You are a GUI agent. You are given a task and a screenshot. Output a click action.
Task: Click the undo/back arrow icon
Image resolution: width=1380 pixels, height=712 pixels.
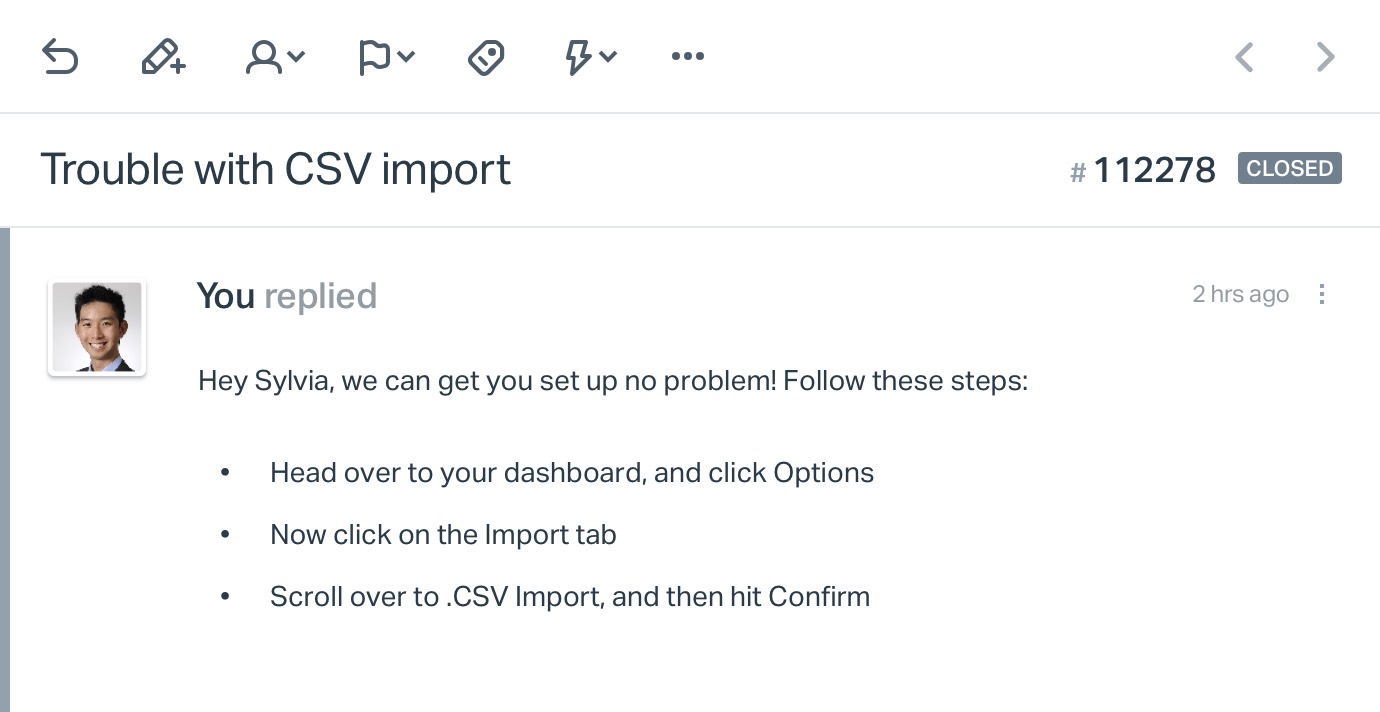tap(60, 57)
